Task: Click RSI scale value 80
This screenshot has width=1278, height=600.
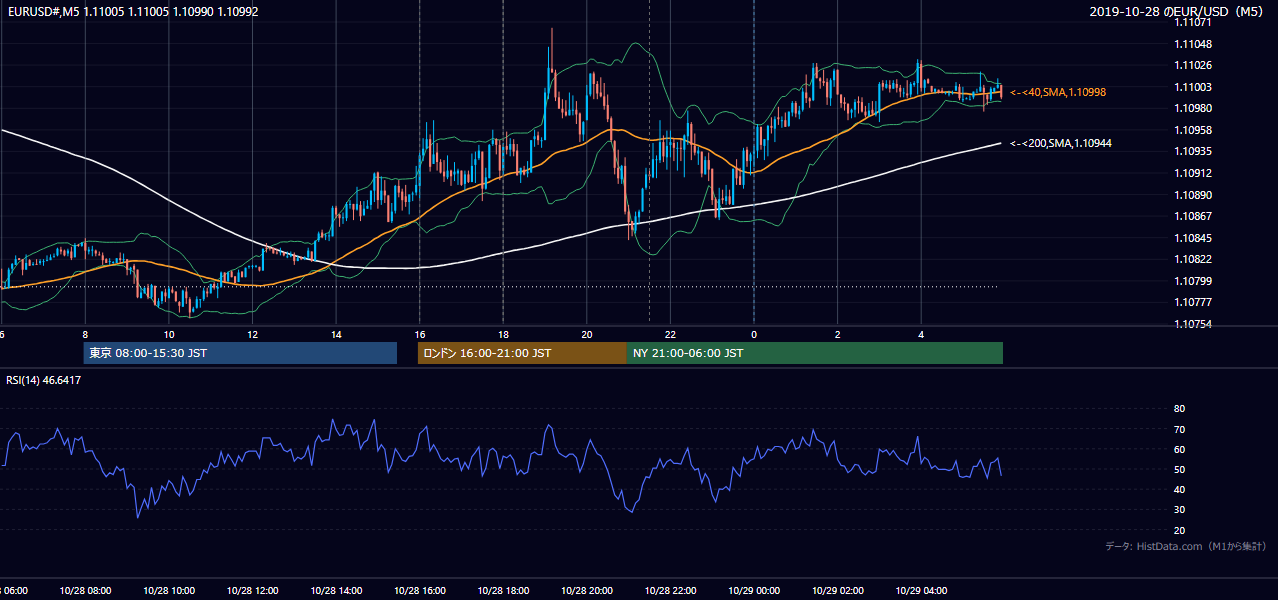Action: pos(1179,409)
